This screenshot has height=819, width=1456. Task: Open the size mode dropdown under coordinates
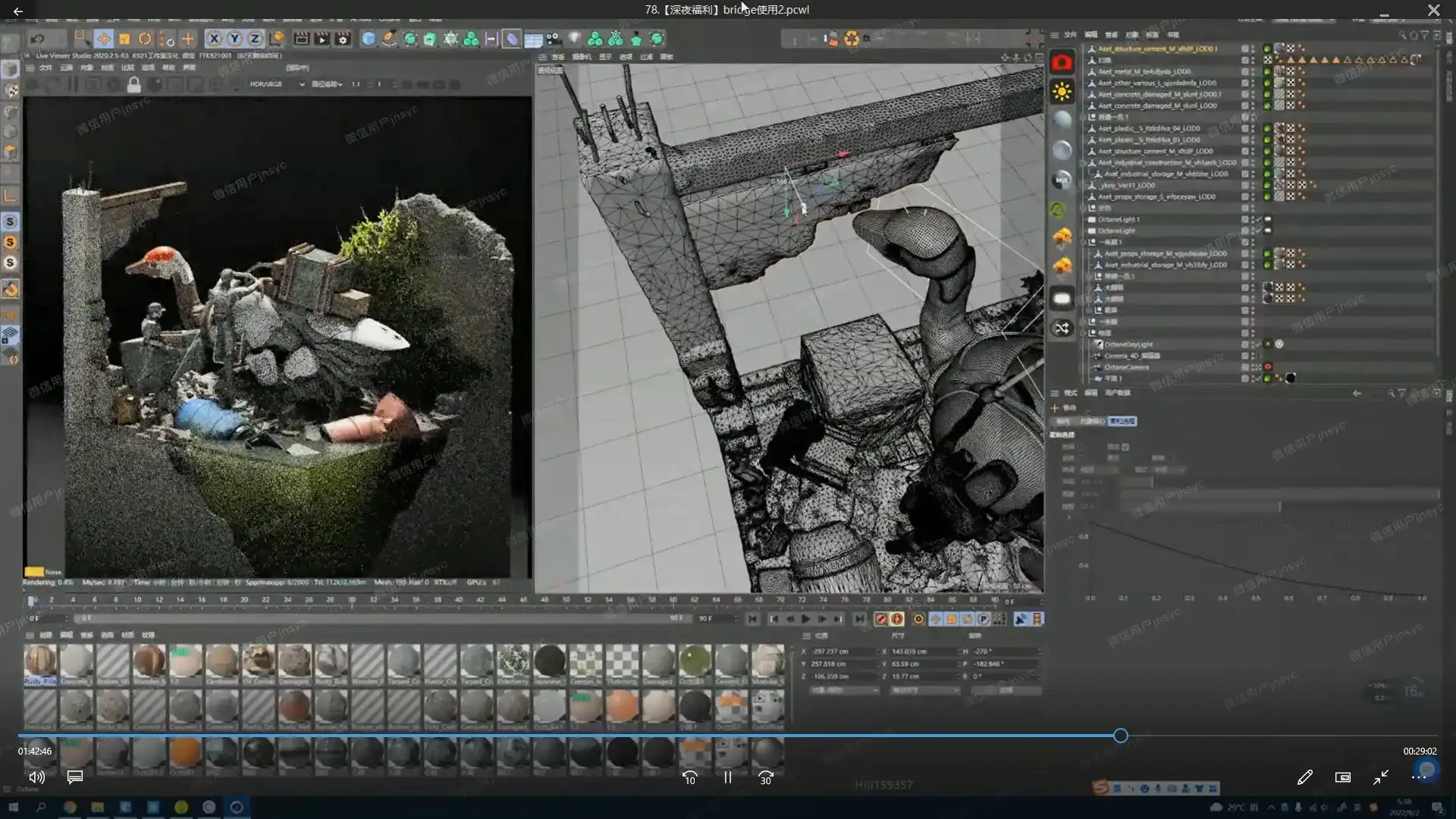pyautogui.click(x=924, y=690)
